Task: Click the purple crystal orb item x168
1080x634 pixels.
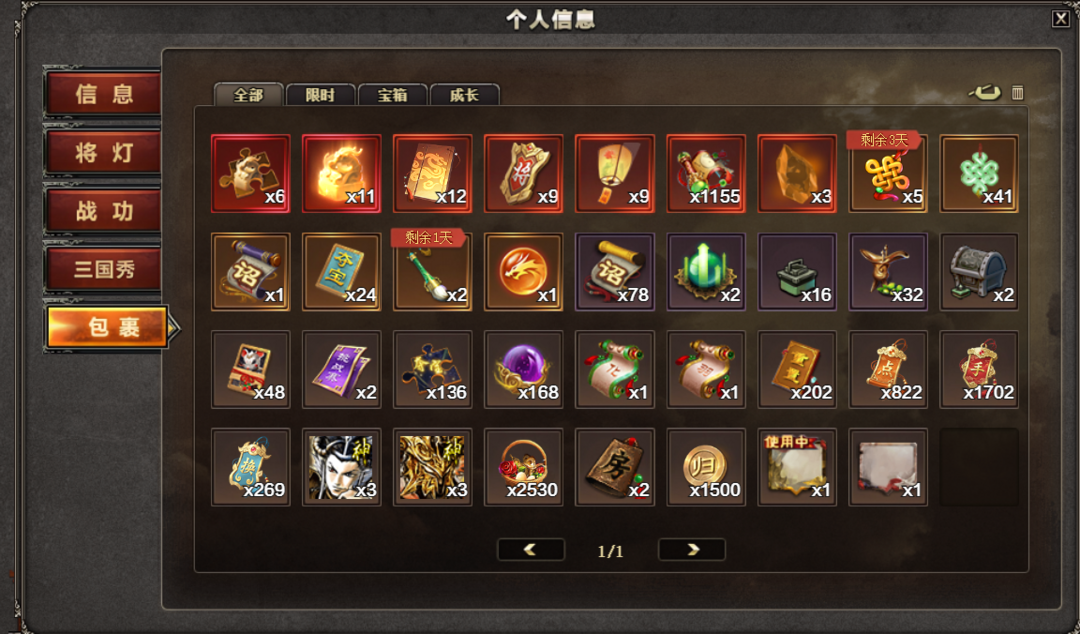Action: [523, 369]
